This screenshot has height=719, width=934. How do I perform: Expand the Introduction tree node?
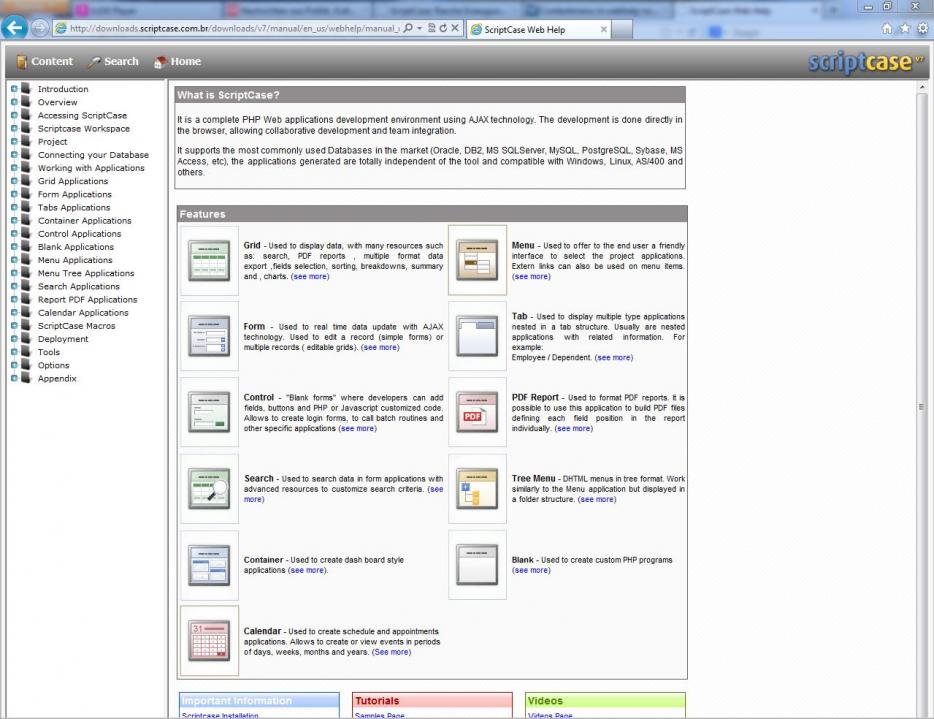[14, 89]
